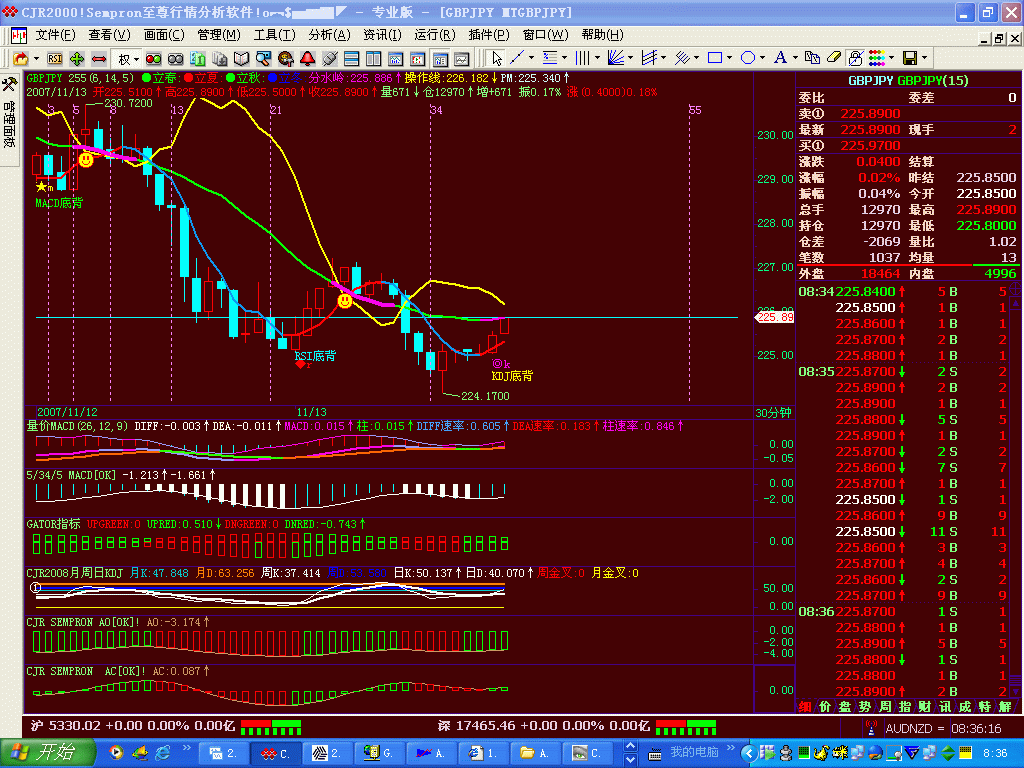The height and width of the screenshot is (768, 1024).
Task: Select the horizontal split window layout icon
Action: (x=351, y=59)
